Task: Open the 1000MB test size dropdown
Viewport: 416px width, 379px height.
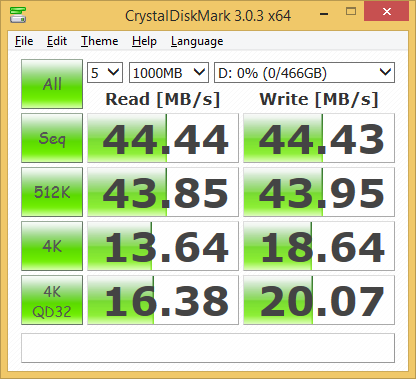Action: 169,72
